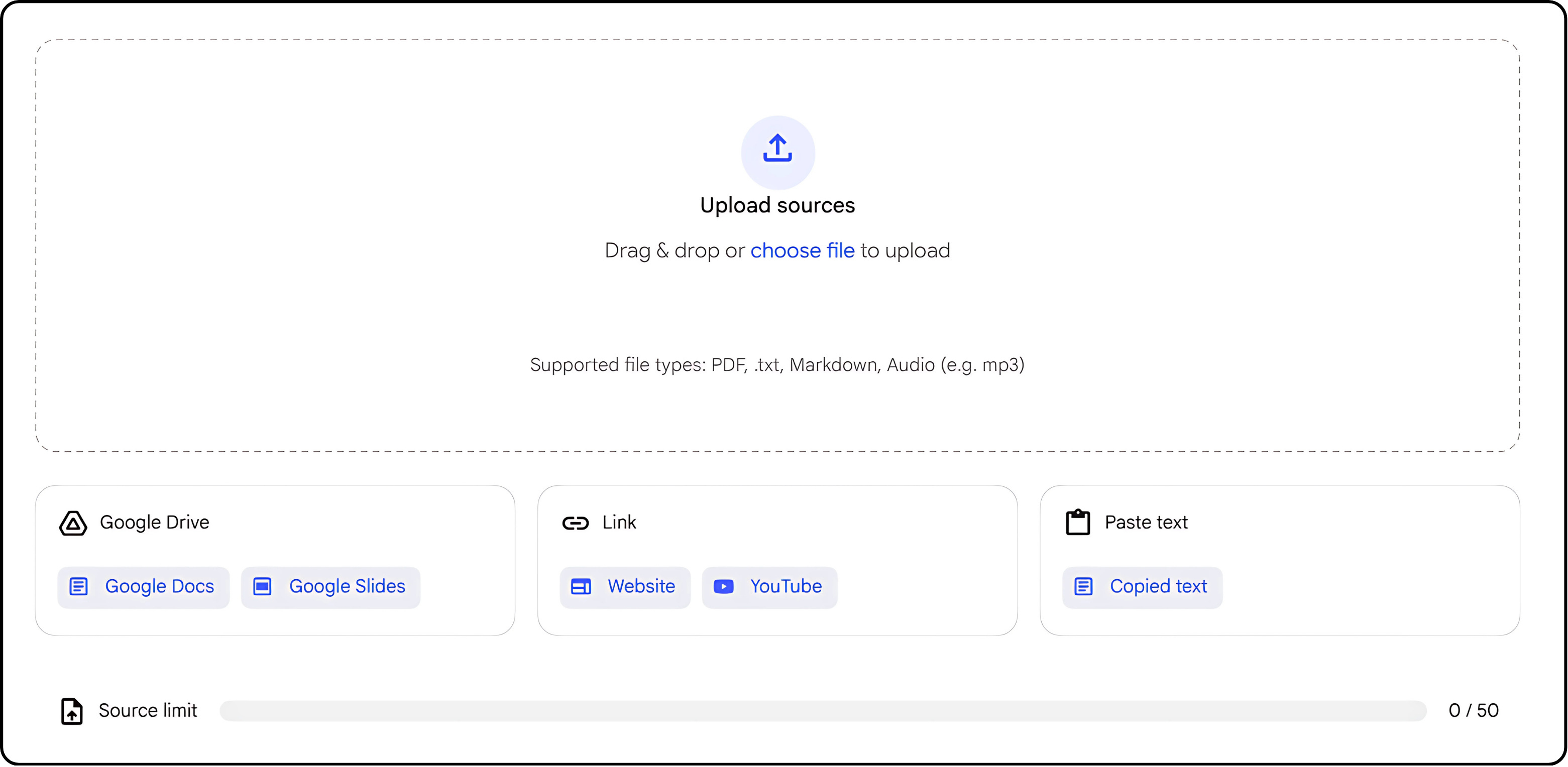Click the Upload sources heading
Screen dimensions: 1568x767
point(777,206)
